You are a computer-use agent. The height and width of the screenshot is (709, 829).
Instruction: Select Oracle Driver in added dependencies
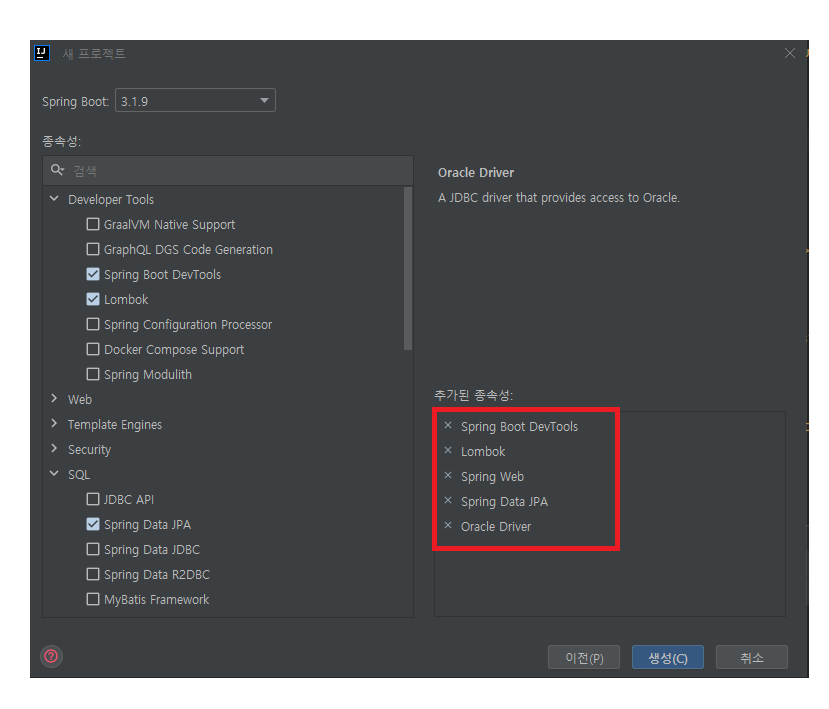(496, 527)
